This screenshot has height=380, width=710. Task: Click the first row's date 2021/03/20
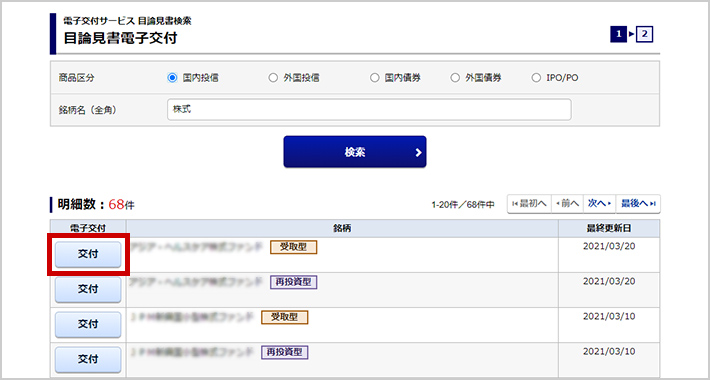(609, 246)
